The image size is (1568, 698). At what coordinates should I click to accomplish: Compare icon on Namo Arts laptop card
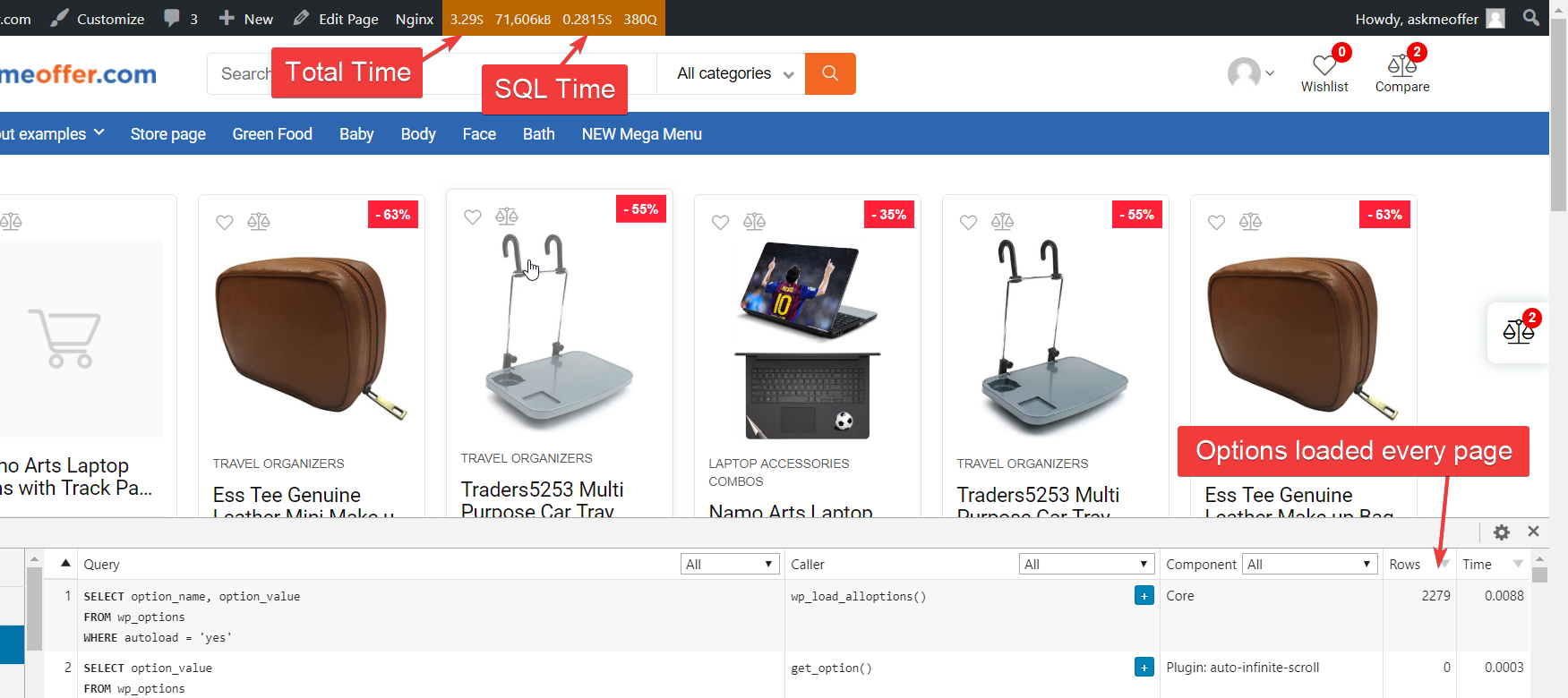pyautogui.click(x=755, y=221)
